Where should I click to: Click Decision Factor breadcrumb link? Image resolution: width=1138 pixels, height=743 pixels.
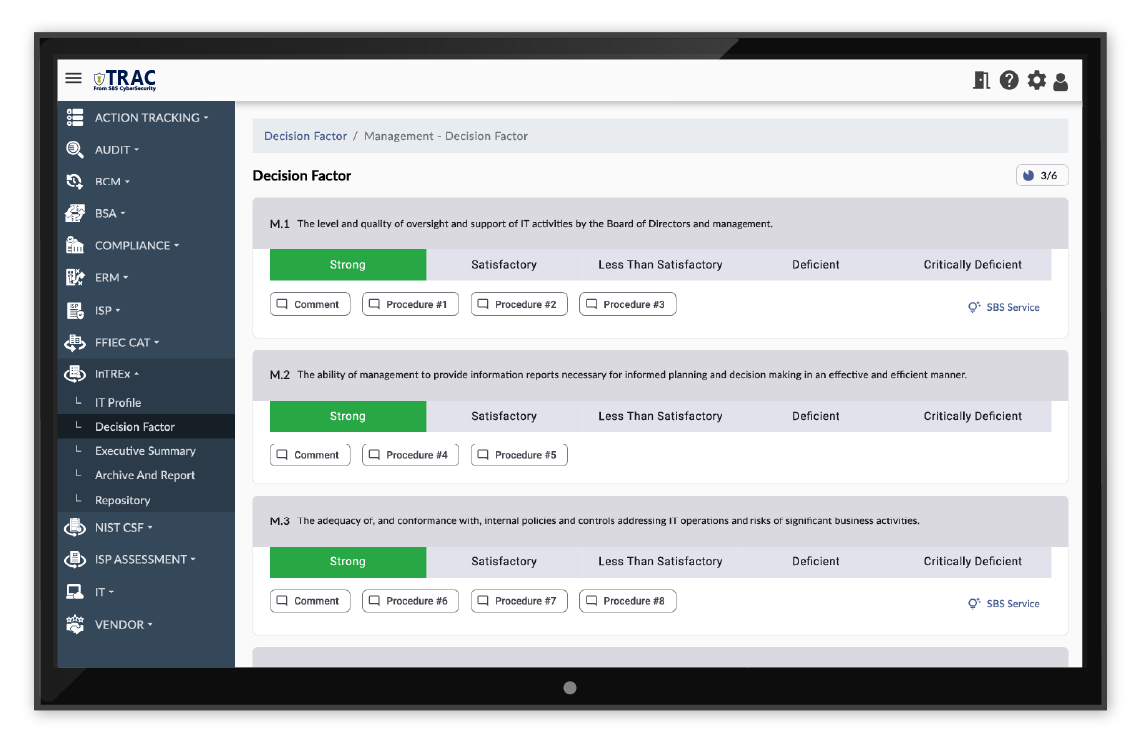tap(305, 136)
